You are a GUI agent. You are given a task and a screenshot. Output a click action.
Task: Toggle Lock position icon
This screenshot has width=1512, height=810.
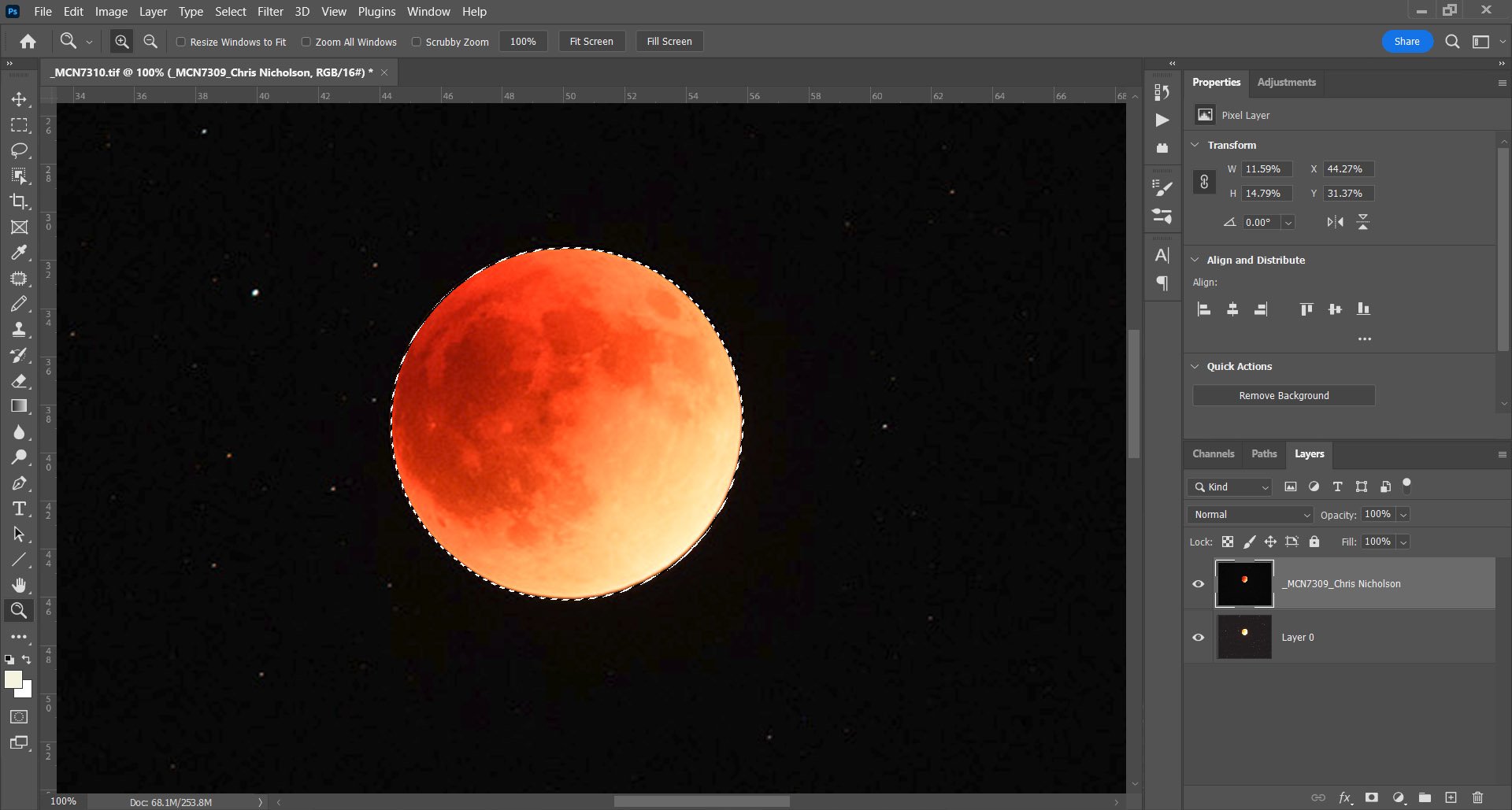coord(1270,542)
